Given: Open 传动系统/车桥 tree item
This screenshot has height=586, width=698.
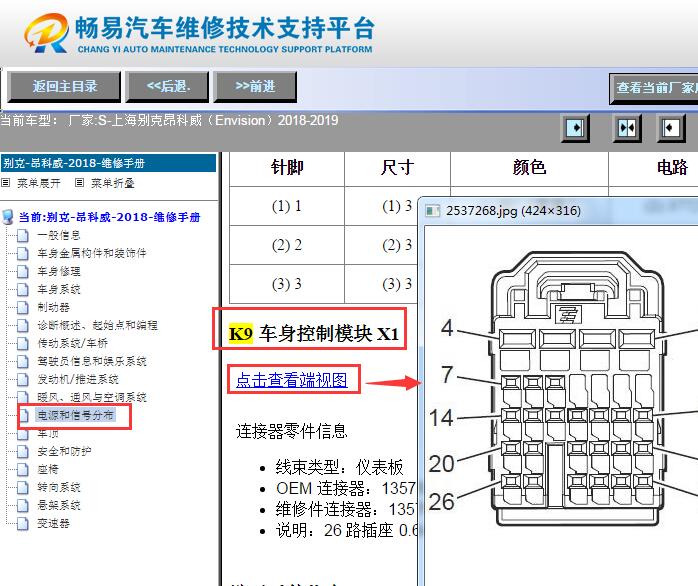Looking at the screenshot, I should pos(72,343).
